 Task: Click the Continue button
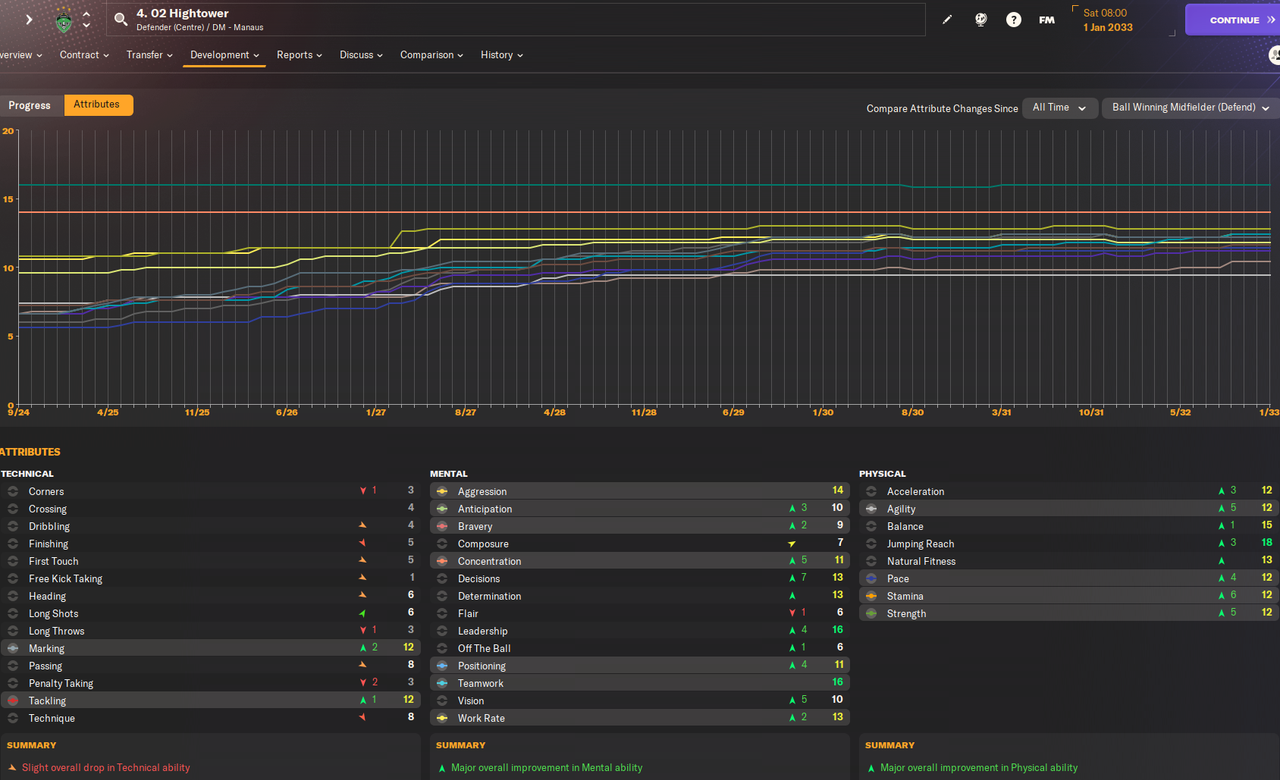tap(1232, 20)
